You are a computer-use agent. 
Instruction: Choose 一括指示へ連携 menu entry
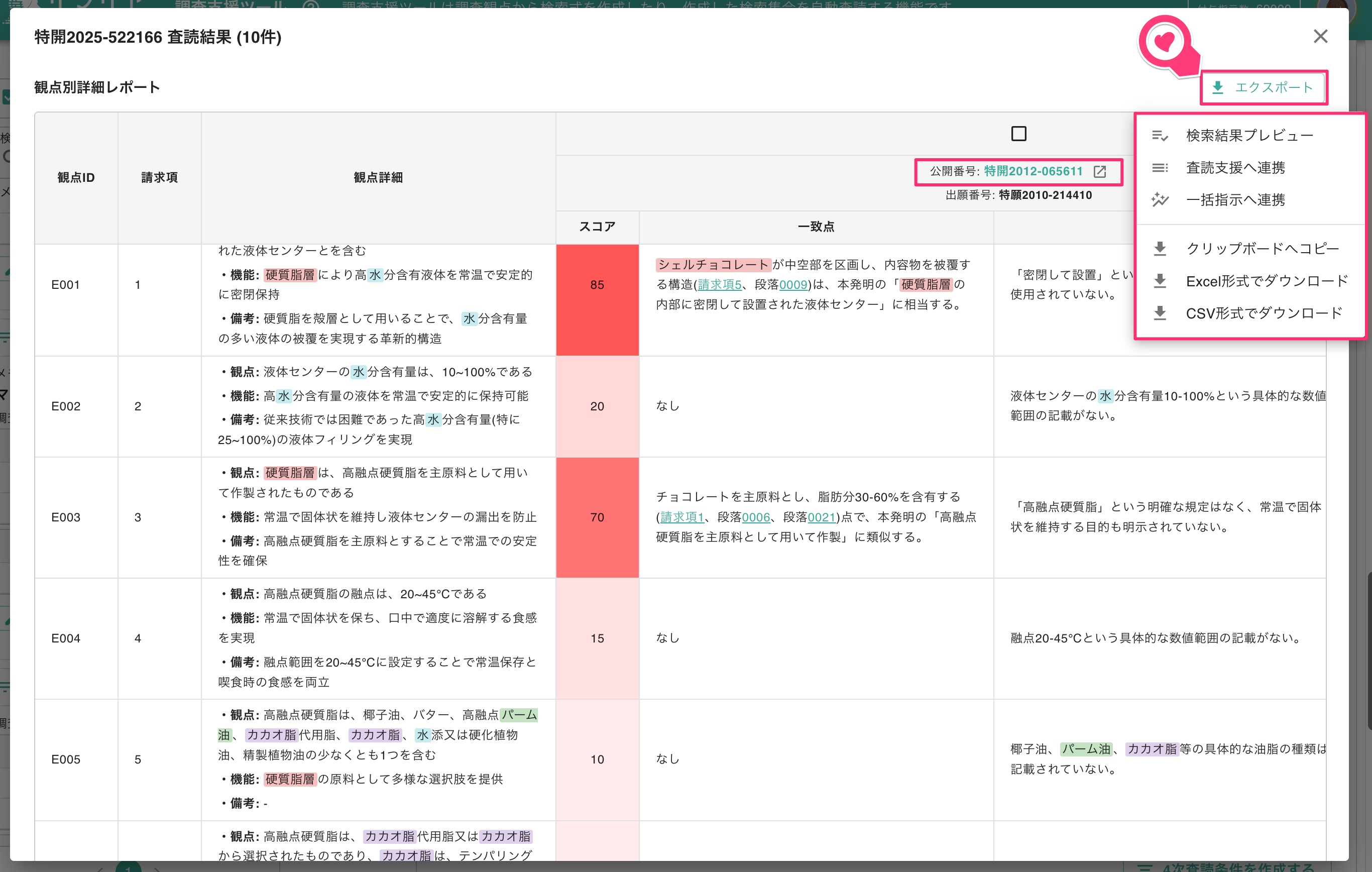click(x=1249, y=199)
